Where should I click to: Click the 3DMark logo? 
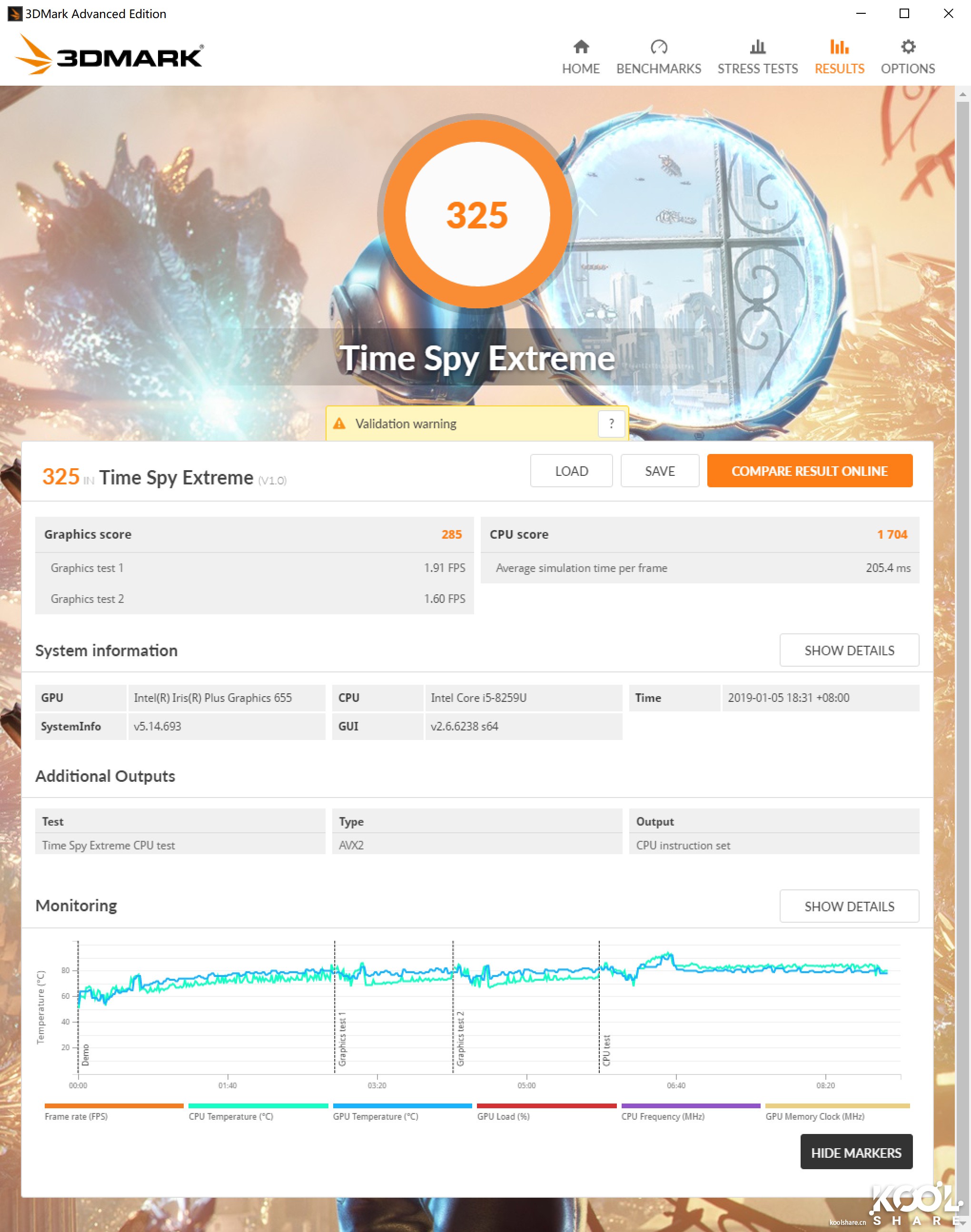pos(109,55)
